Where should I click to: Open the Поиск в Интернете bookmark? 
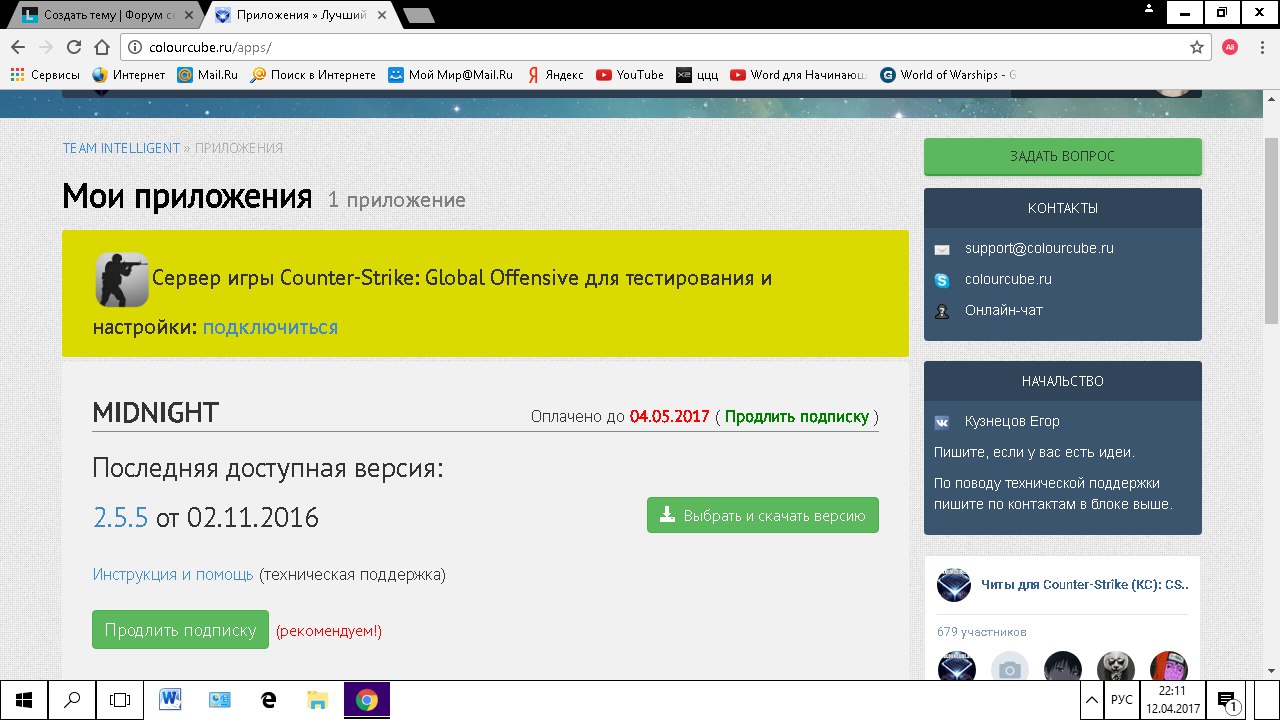tap(313, 75)
